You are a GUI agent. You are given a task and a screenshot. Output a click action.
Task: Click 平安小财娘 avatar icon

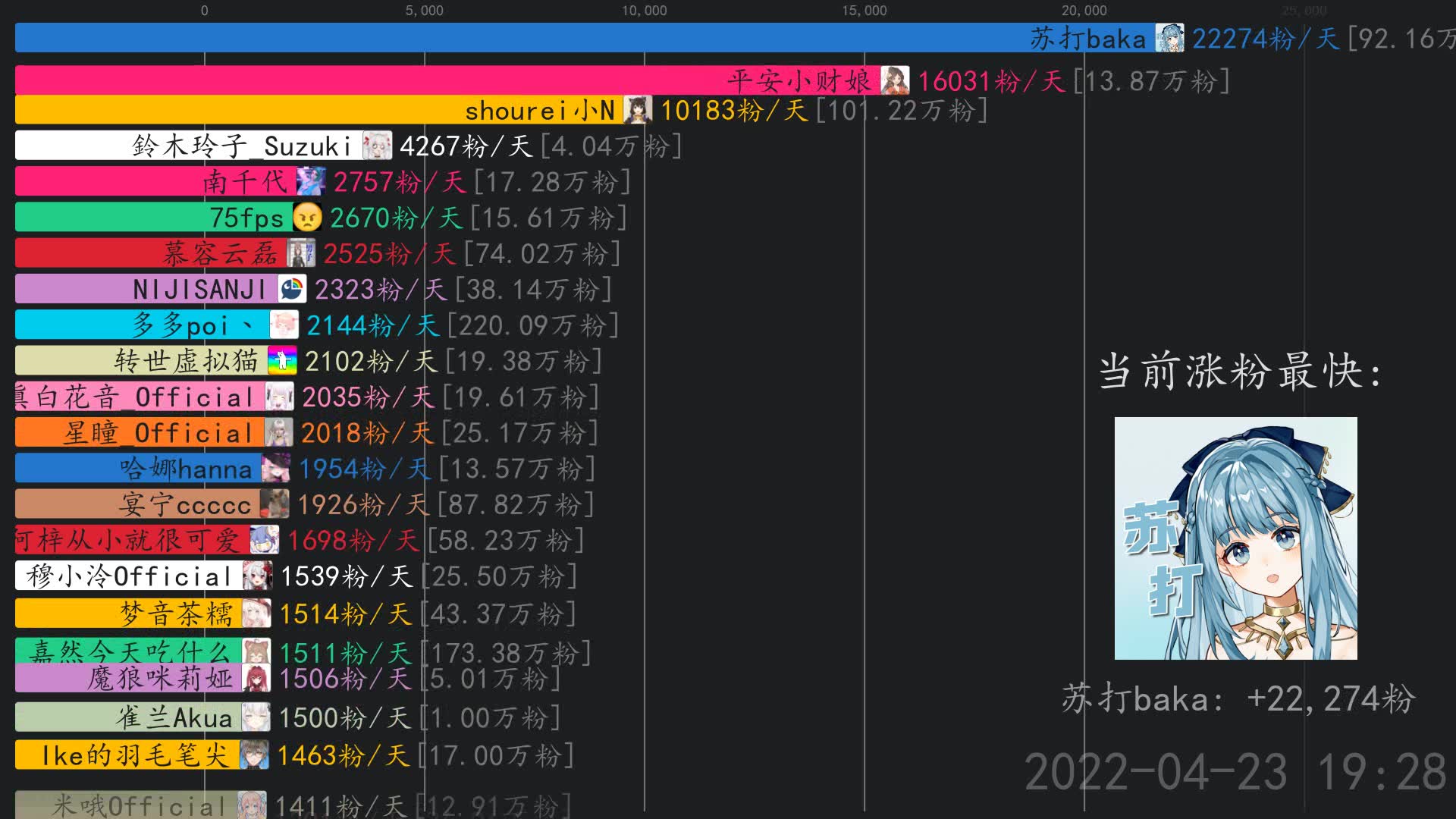click(895, 80)
